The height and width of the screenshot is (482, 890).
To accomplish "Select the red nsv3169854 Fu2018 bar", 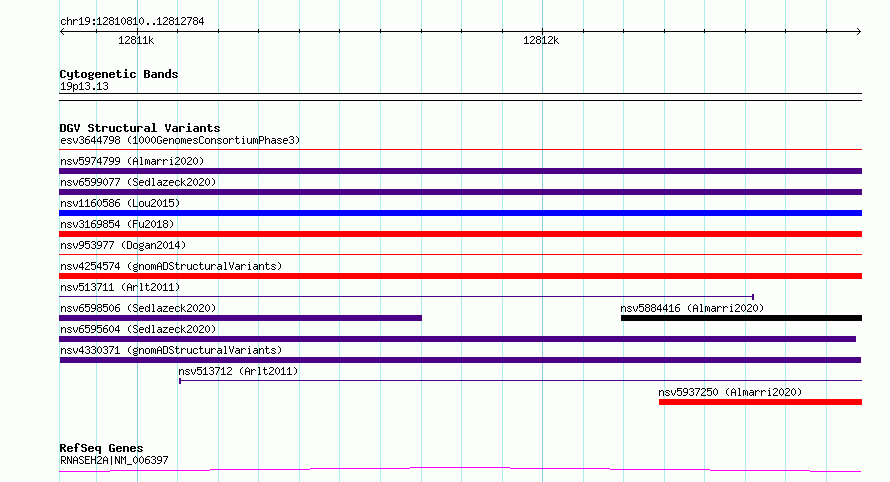I will point(460,234).
